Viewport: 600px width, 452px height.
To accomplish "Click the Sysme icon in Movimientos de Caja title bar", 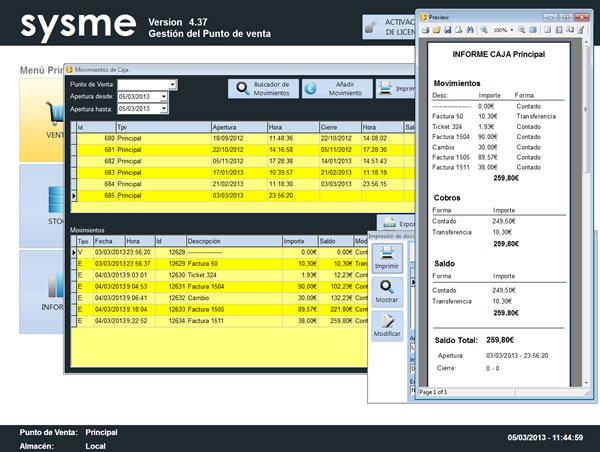I will (69, 69).
